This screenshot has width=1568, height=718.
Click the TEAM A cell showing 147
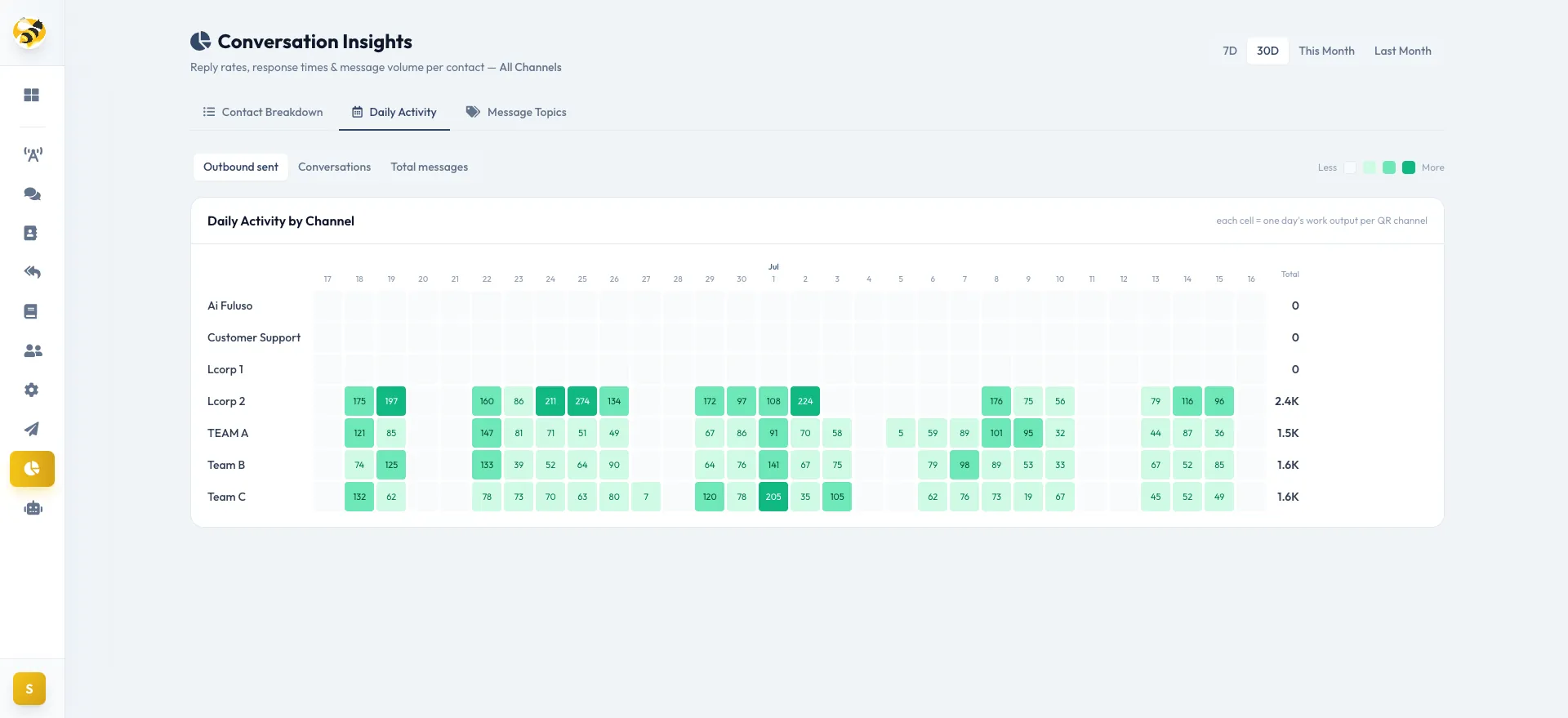pos(487,433)
